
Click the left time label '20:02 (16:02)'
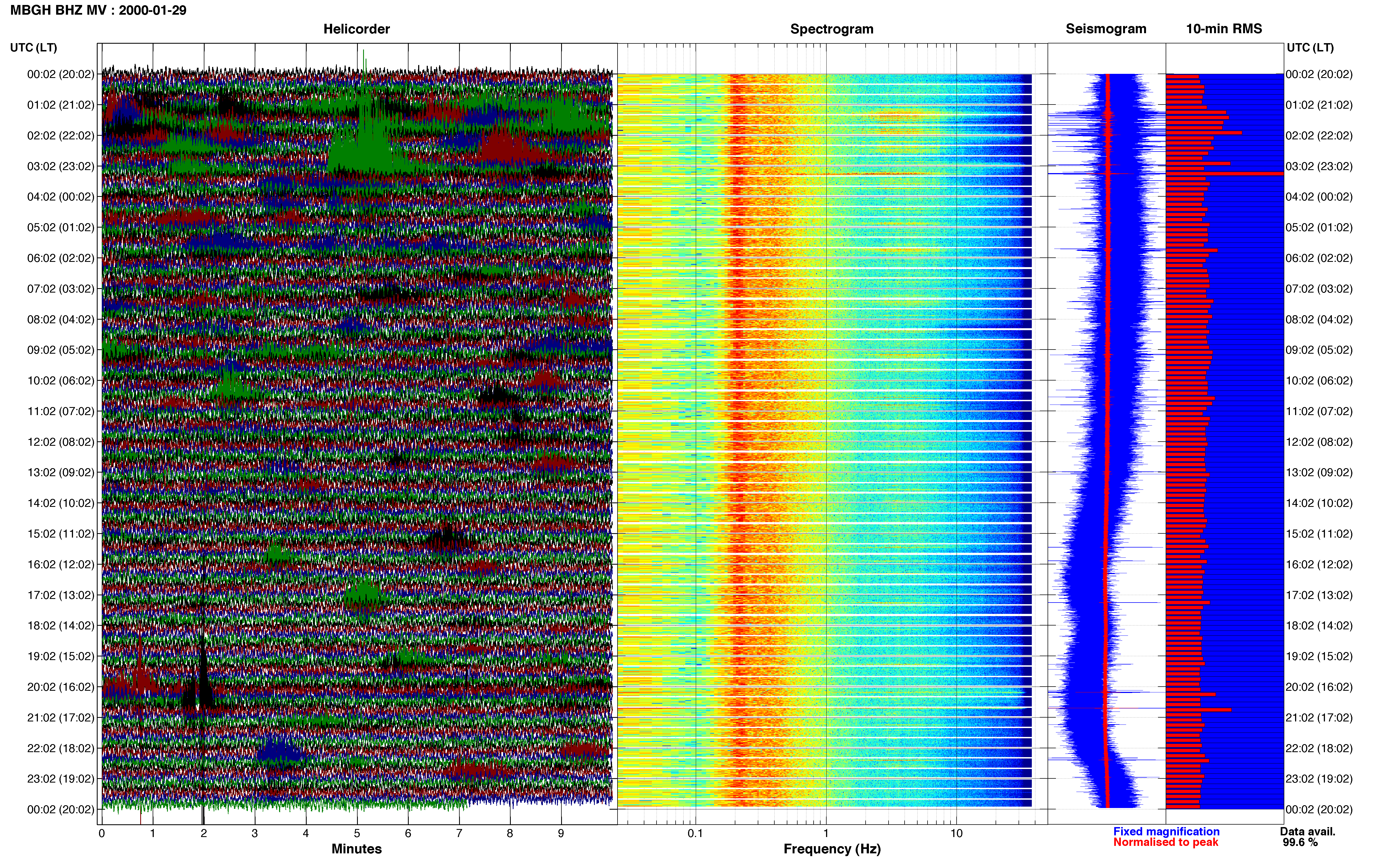point(61,687)
